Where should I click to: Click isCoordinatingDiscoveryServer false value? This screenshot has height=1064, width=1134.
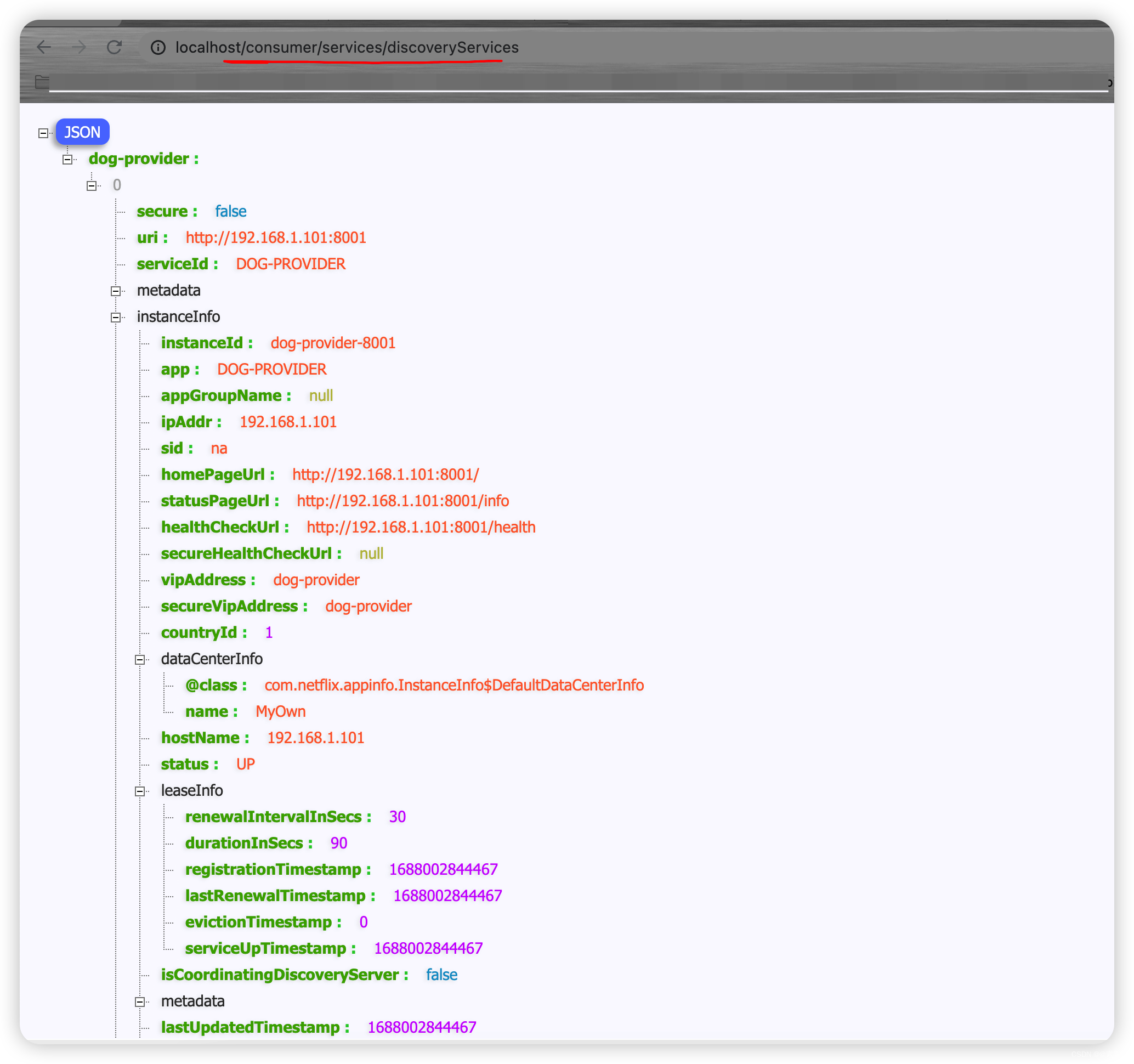click(x=441, y=975)
